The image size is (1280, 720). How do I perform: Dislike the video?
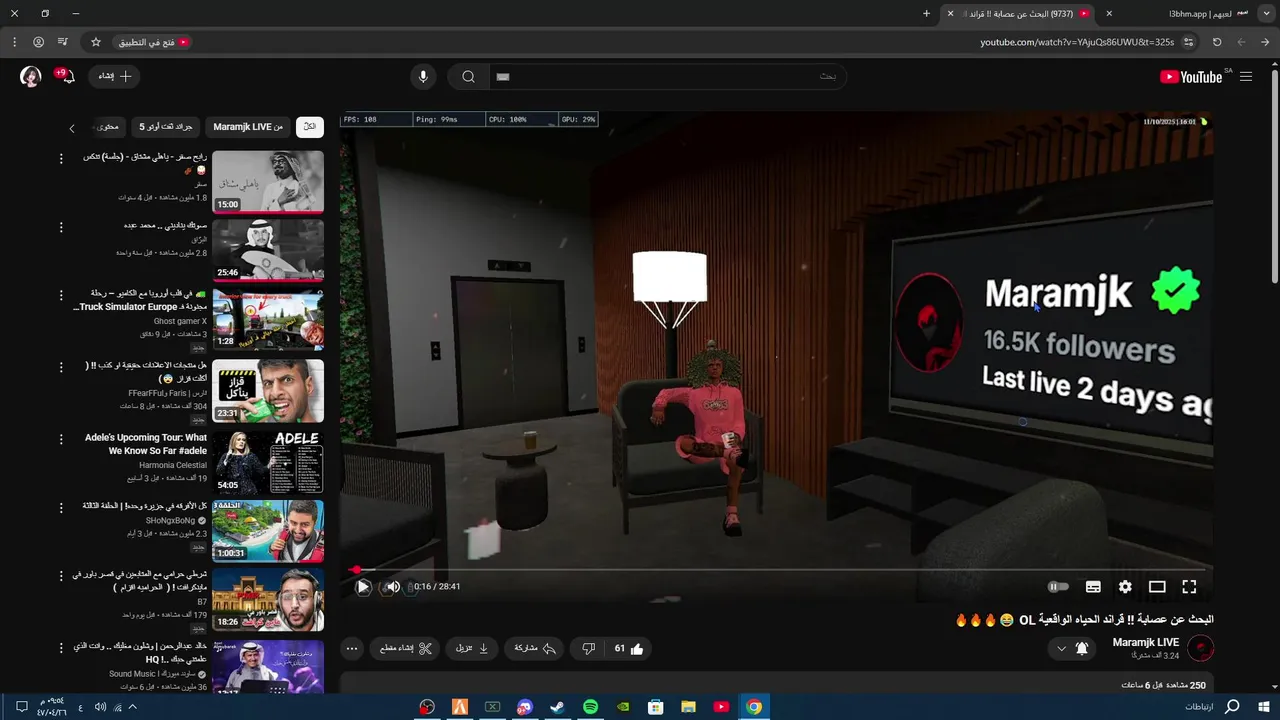pyautogui.click(x=589, y=648)
